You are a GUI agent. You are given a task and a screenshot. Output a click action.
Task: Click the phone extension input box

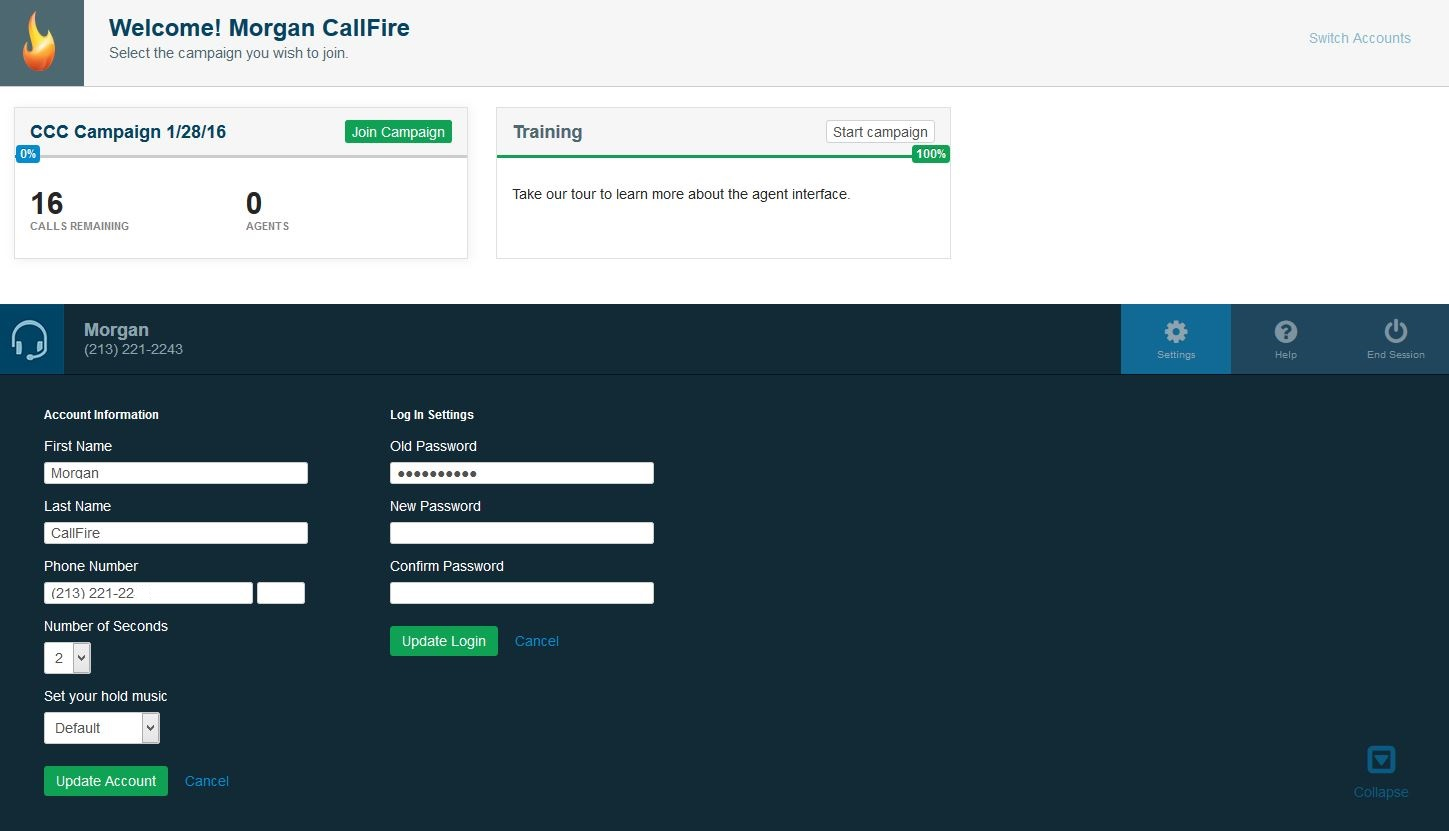[x=281, y=592]
